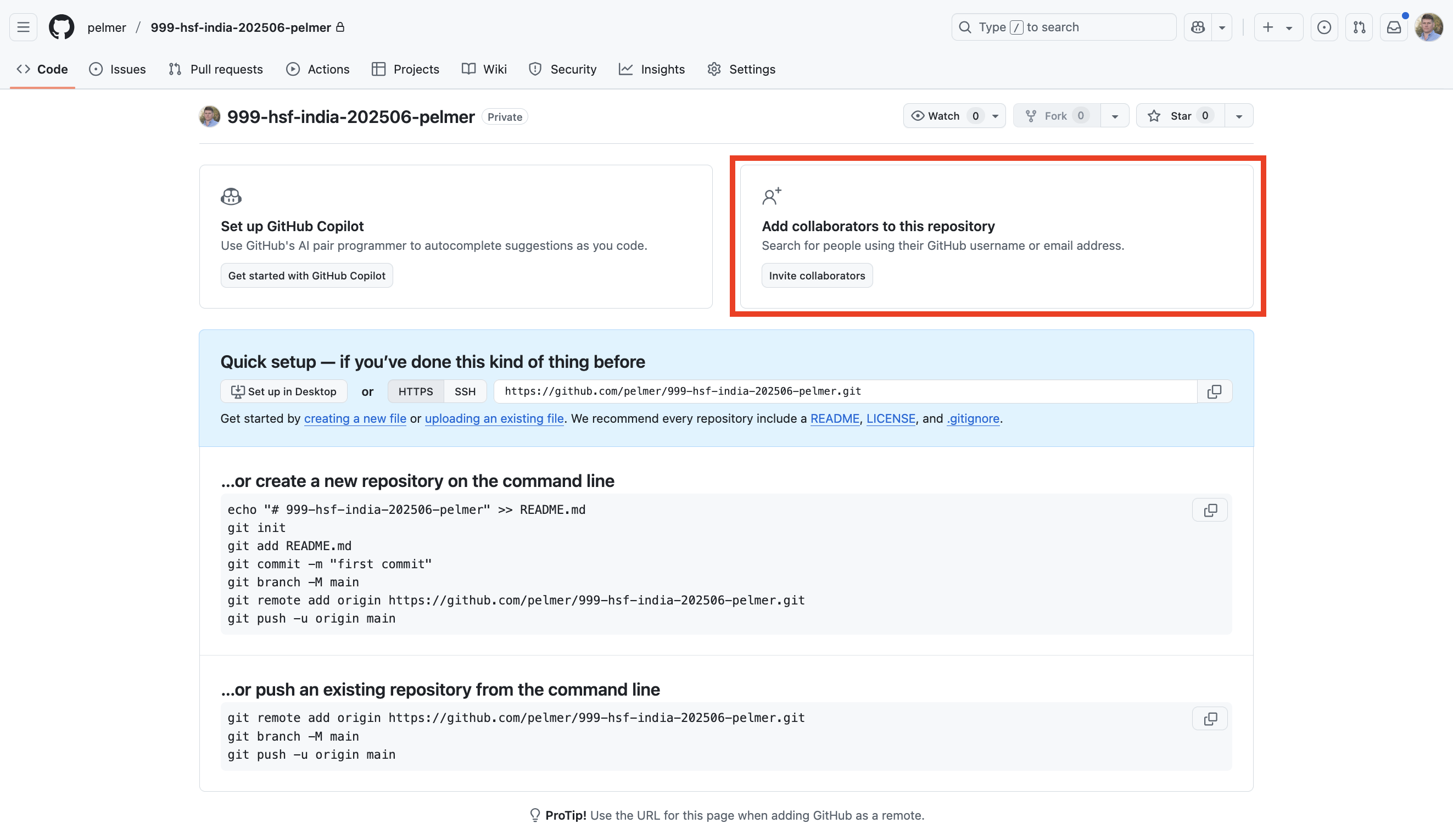Open pull requests icon in top bar

pyautogui.click(x=1359, y=27)
